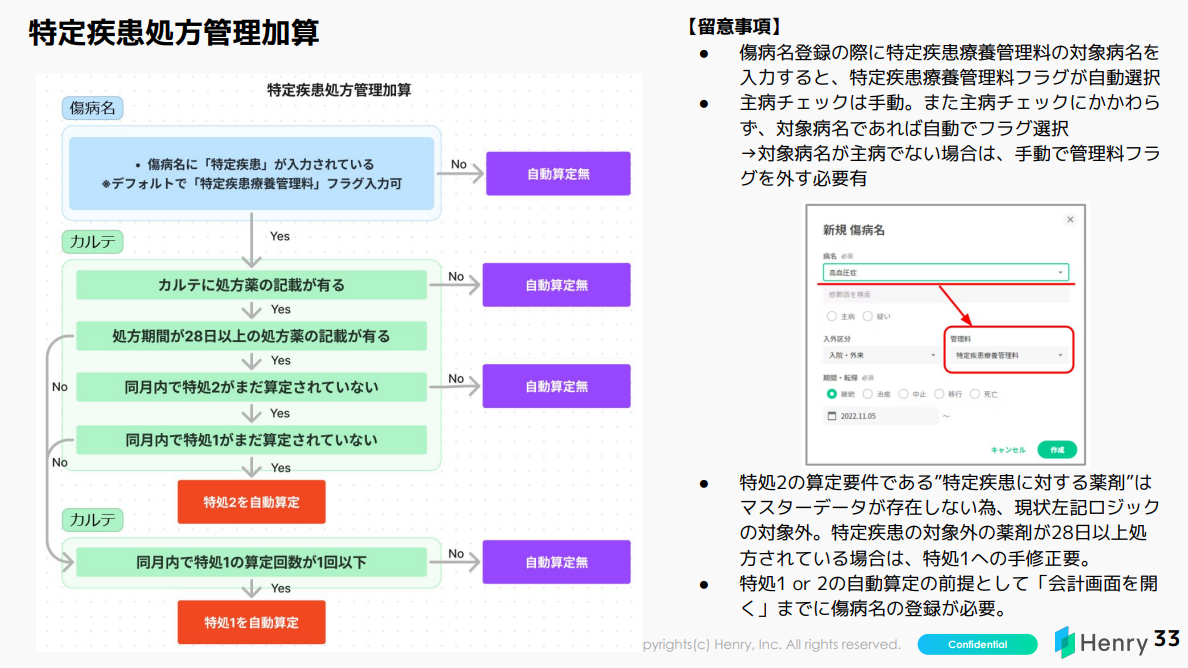Open the 病名 dropdown showing 高血圧症

(946, 272)
